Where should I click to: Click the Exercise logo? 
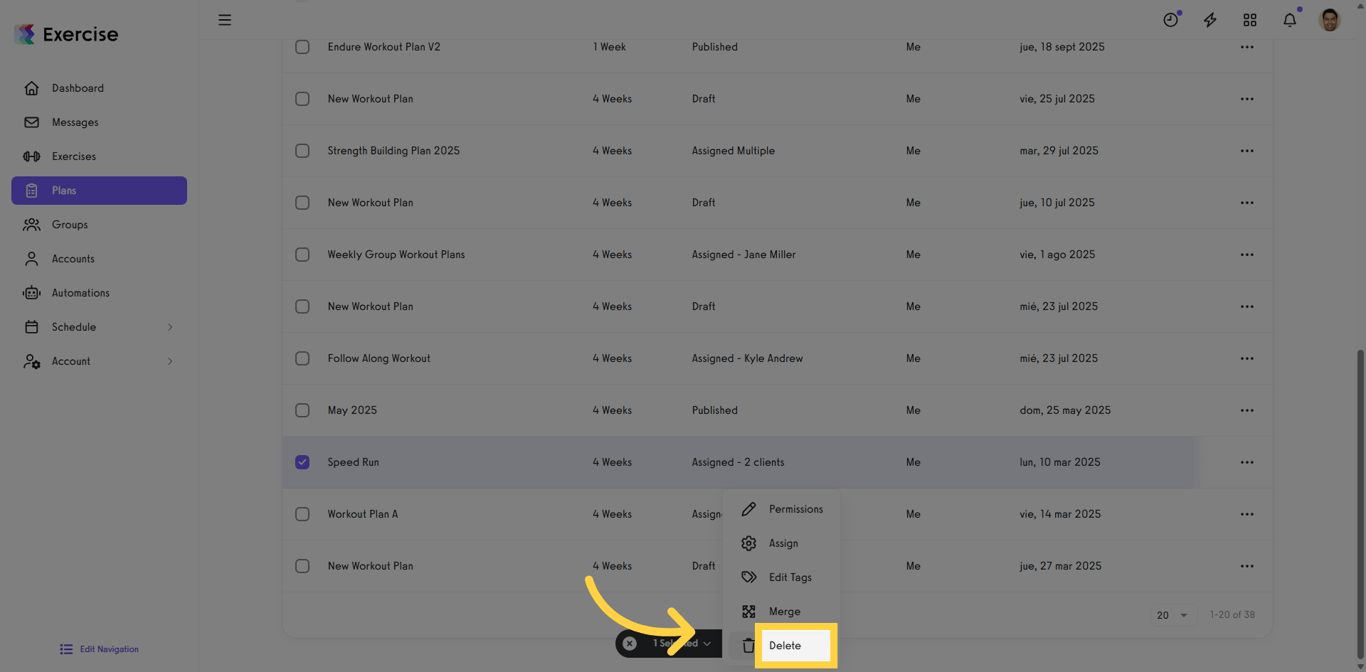pos(66,34)
